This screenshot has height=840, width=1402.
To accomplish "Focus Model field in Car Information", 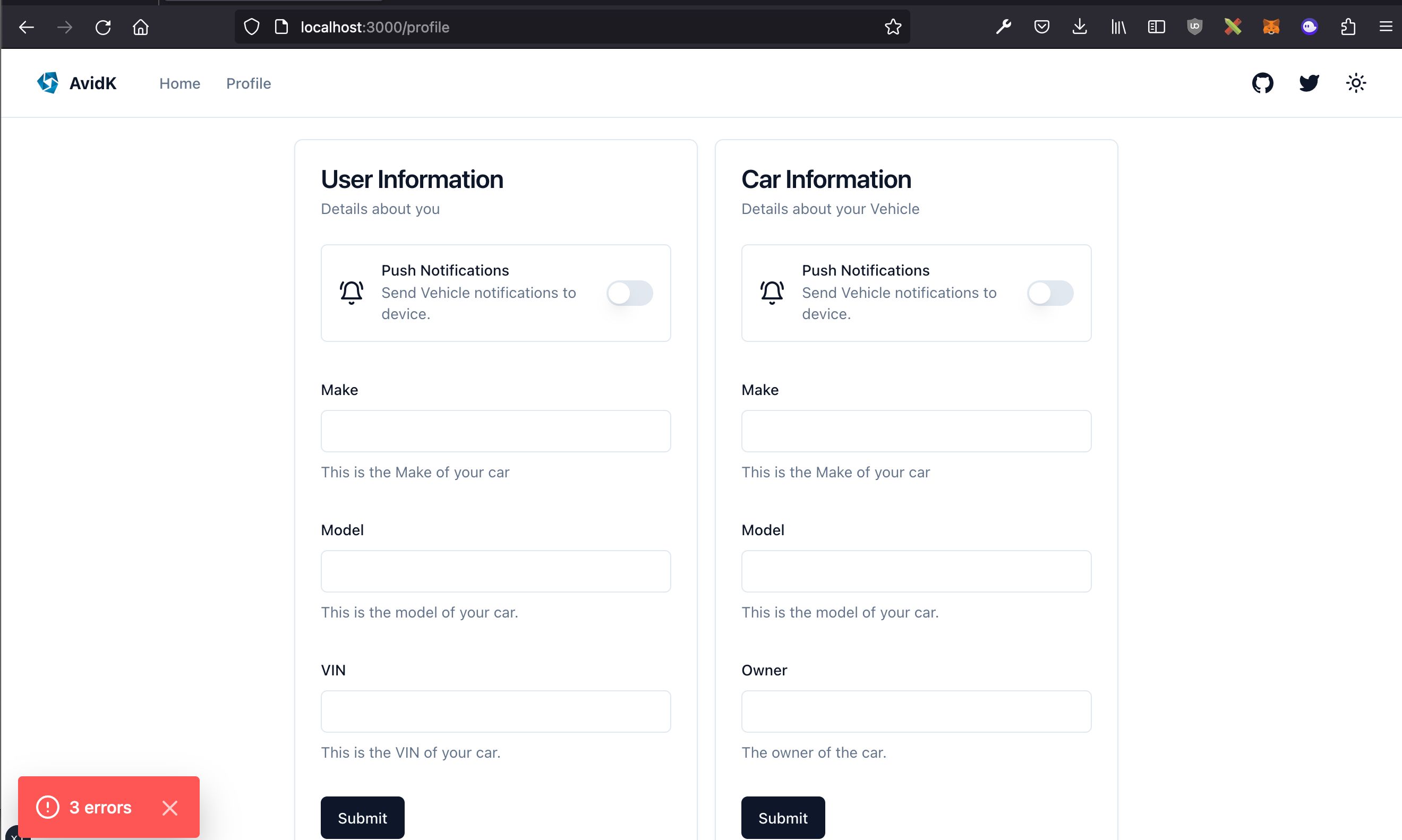I will [x=917, y=571].
